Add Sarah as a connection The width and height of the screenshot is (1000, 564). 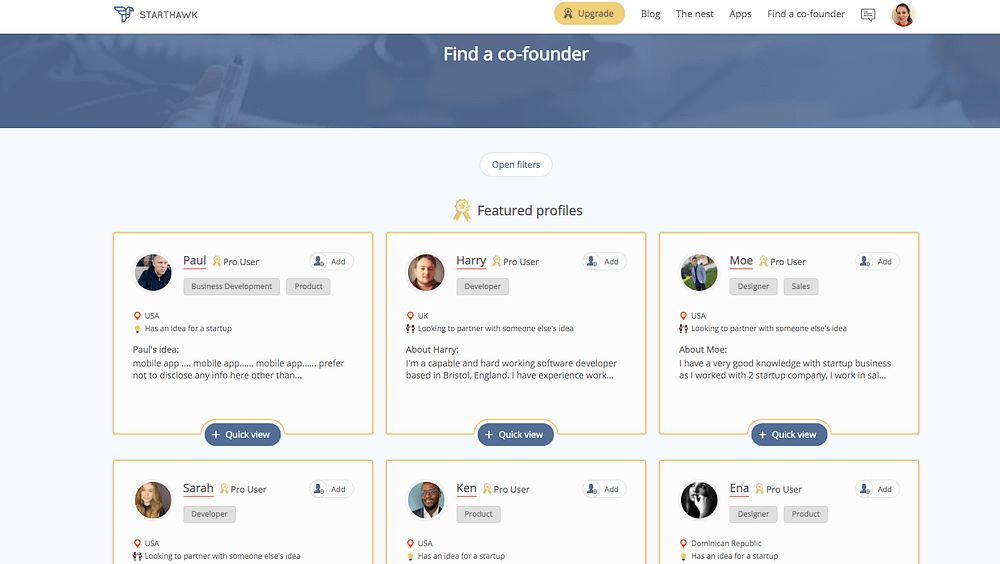point(331,489)
